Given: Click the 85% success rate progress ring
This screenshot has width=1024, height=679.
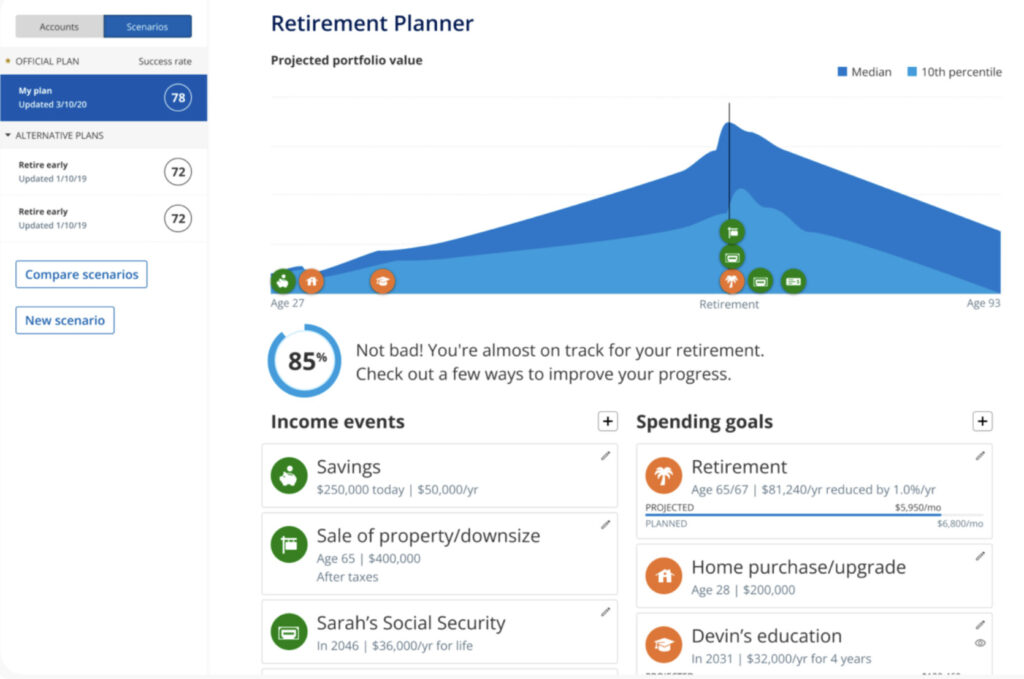Looking at the screenshot, I should 304,362.
